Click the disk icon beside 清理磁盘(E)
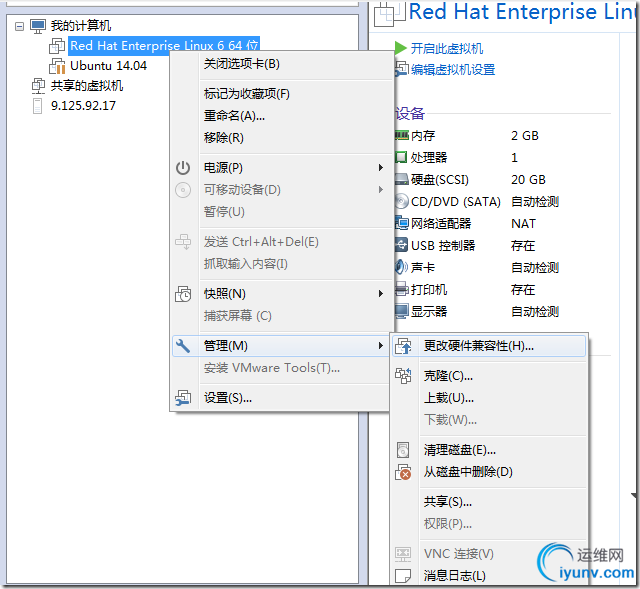The height and width of the screenshot is (589, 640). point(403,450)
